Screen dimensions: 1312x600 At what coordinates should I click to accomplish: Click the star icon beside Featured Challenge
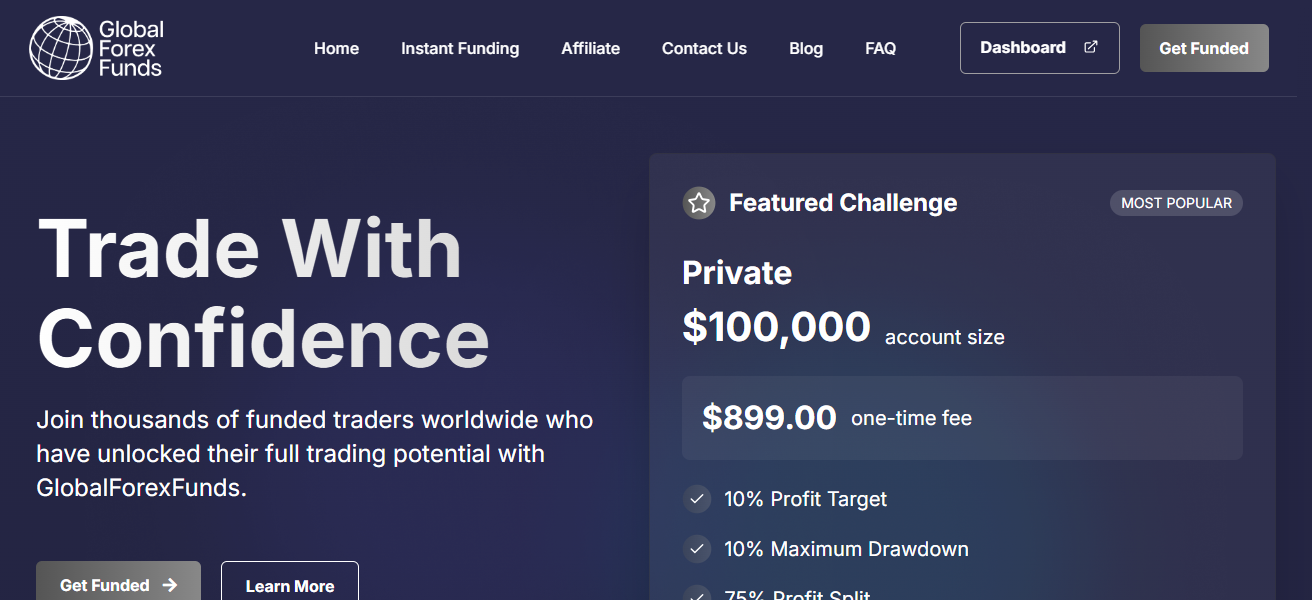pos(699,202)
